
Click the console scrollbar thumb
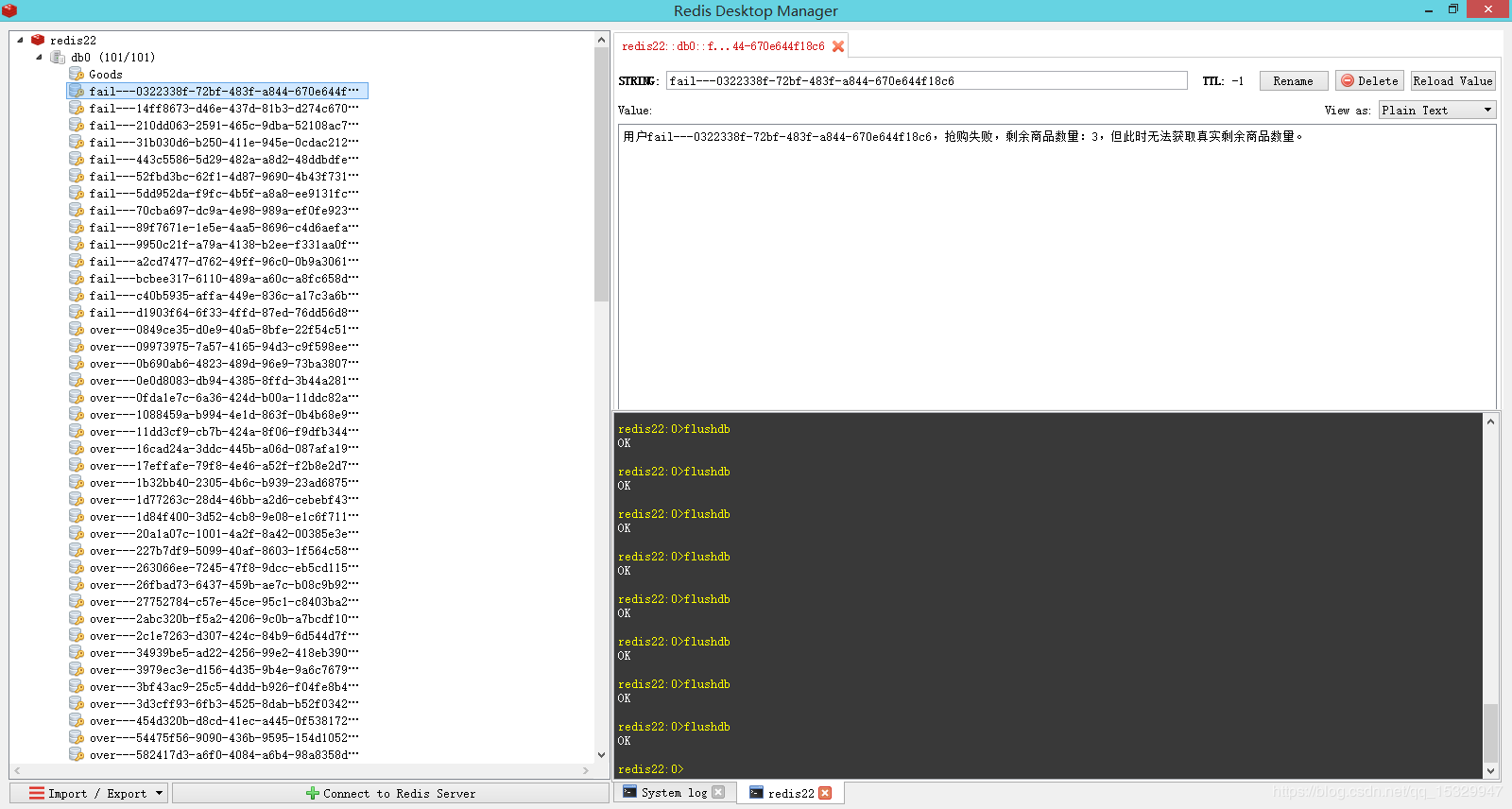tap(1490, 732)
